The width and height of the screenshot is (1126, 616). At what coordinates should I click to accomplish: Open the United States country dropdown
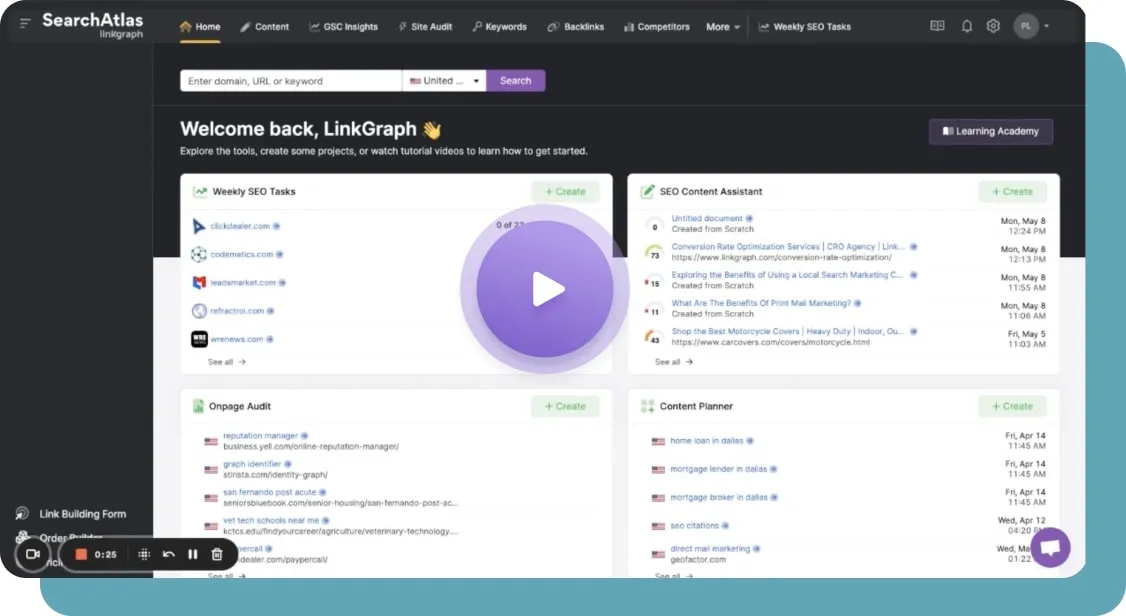444,80
